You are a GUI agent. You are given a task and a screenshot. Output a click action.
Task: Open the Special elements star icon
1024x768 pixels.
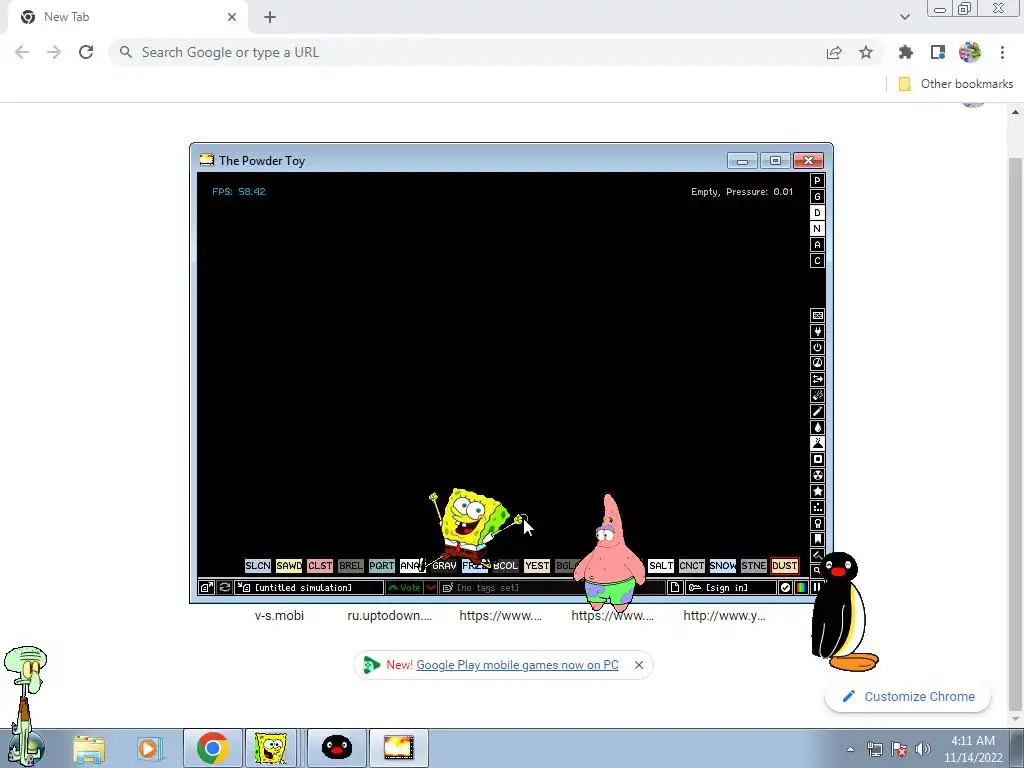click(817, 491)
